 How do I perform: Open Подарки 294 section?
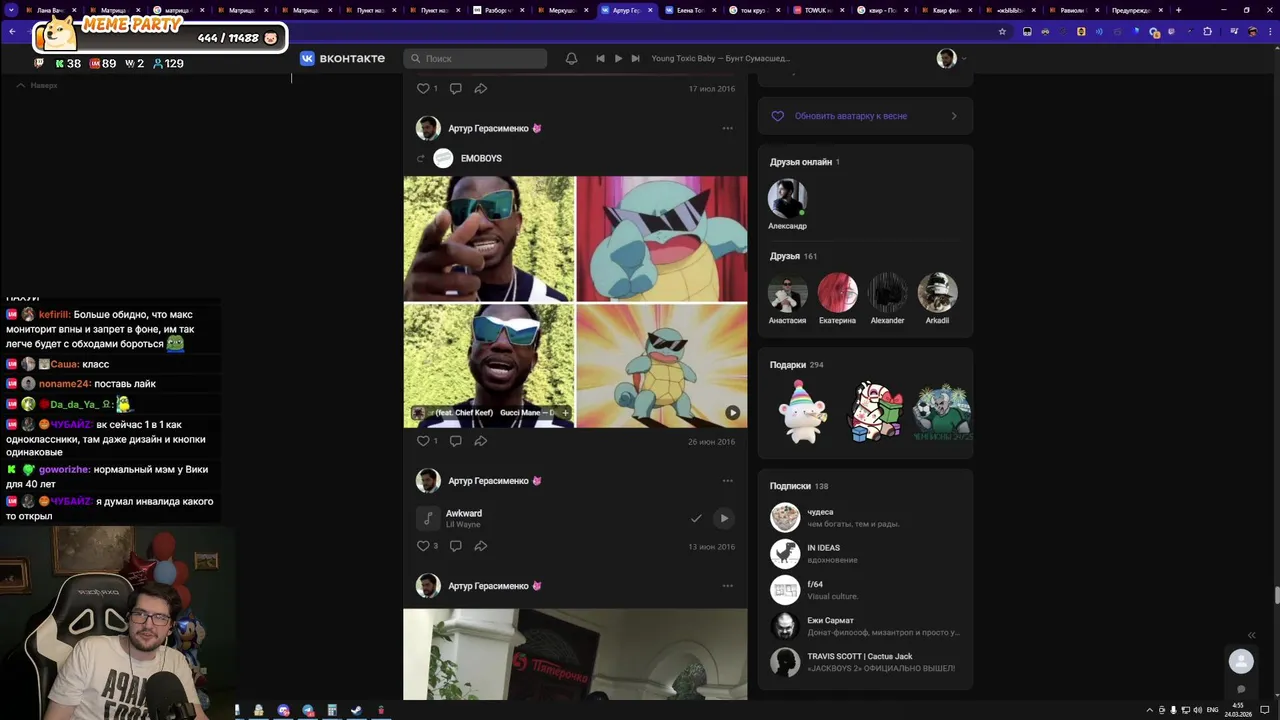(x=797, y=365)
